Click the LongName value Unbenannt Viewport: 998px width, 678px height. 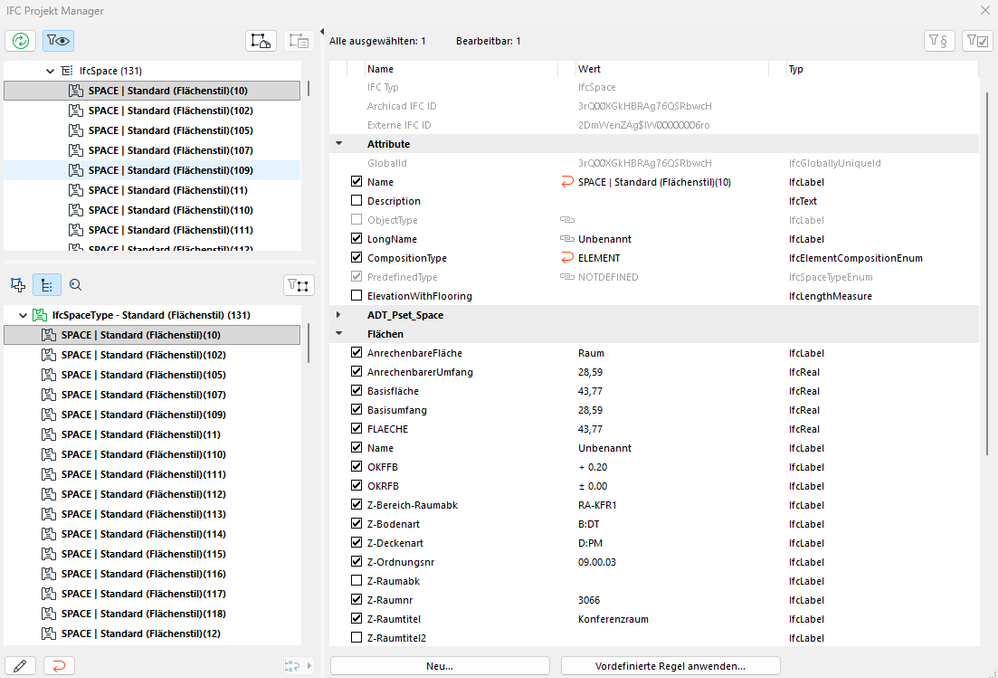[x=605, y=239]
